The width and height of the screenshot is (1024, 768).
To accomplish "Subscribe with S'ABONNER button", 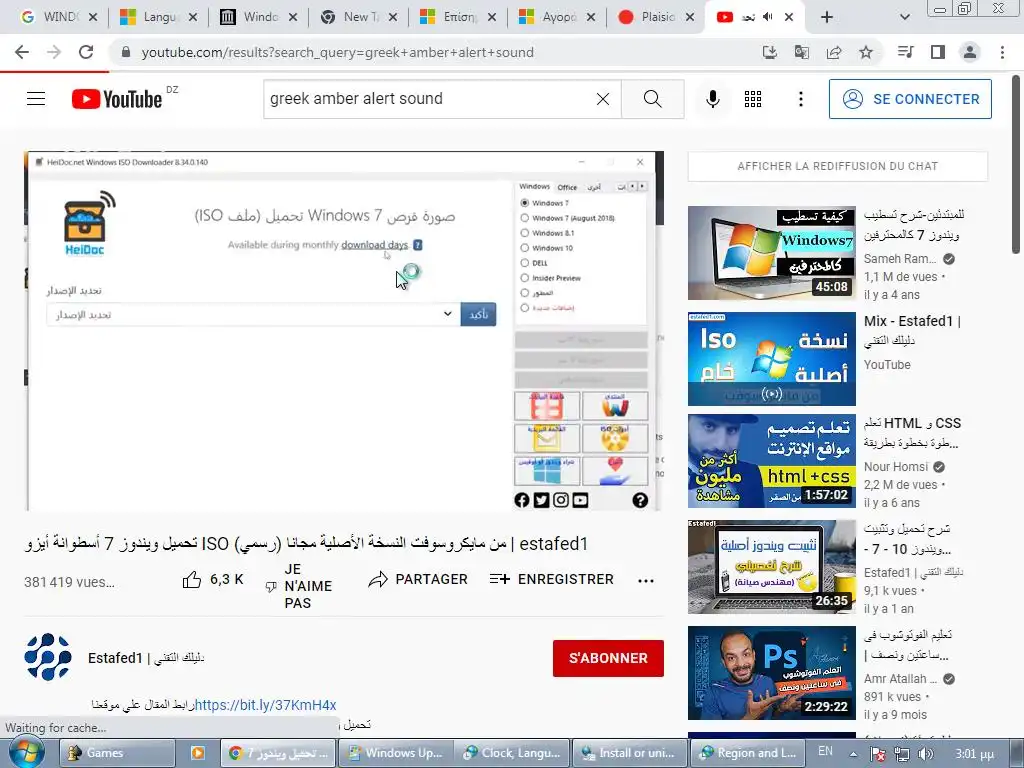I will pyautogui.click(x=608, y=658).
